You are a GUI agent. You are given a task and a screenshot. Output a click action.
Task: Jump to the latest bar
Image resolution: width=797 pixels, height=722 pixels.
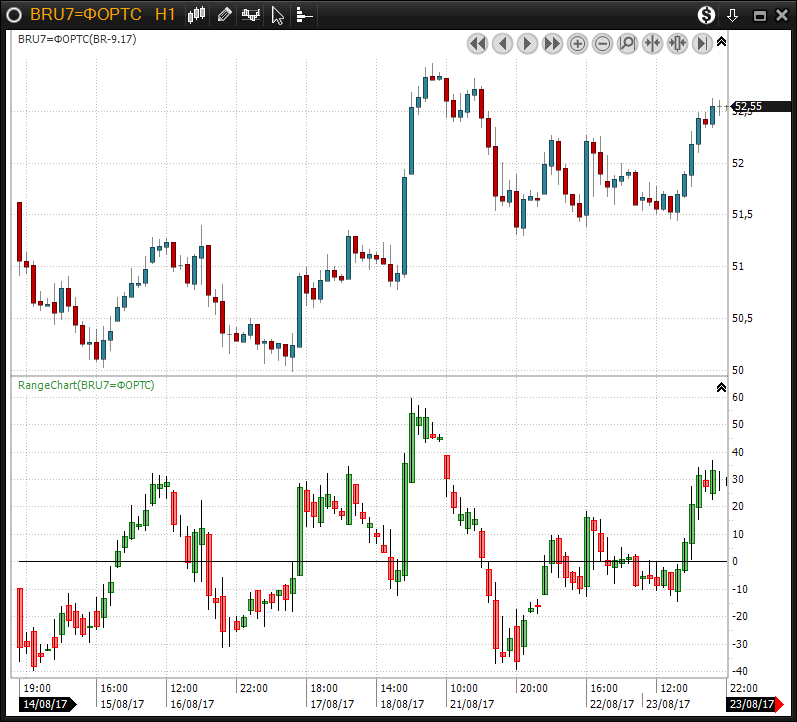click(702, 43)
